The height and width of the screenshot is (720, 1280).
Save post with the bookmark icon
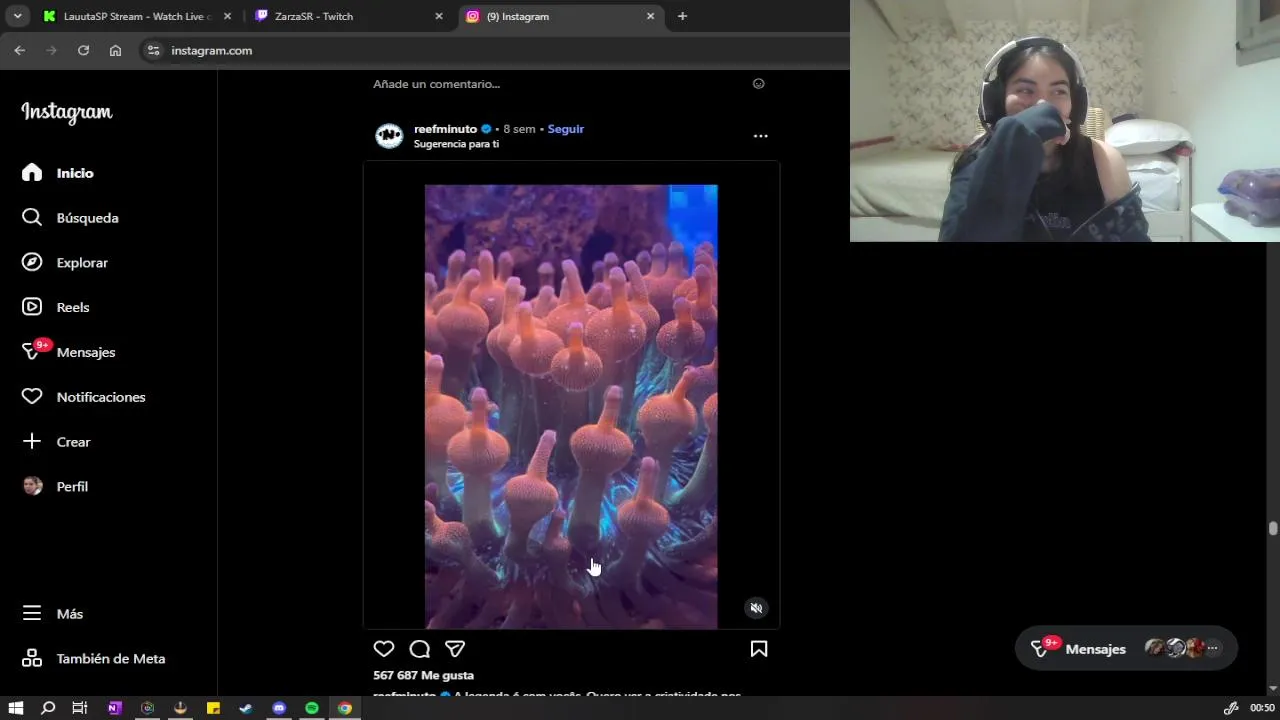pyautogui.click(x=759, y=649)
